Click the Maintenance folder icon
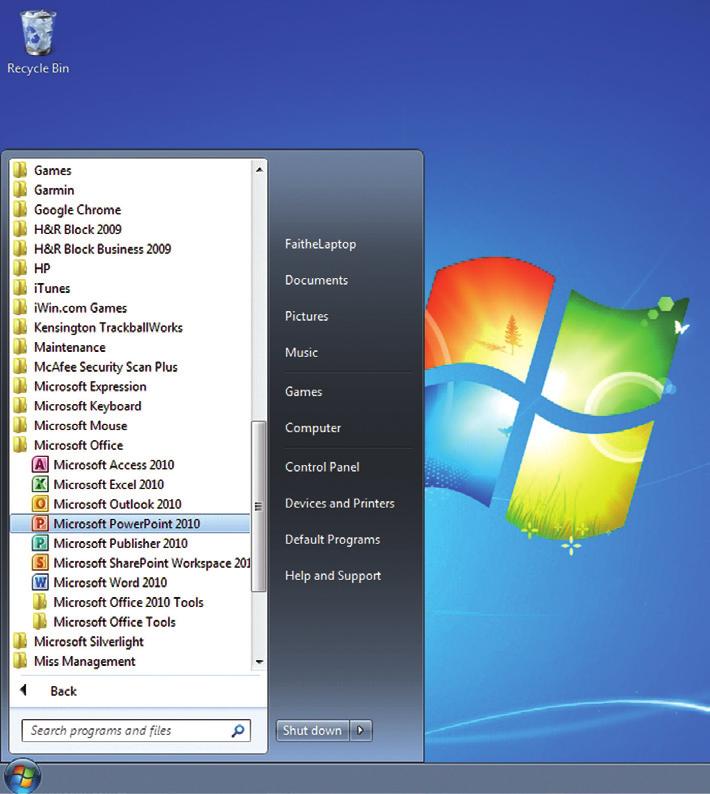The height and width of the screenshot is (794, 710). pos(20,347)
